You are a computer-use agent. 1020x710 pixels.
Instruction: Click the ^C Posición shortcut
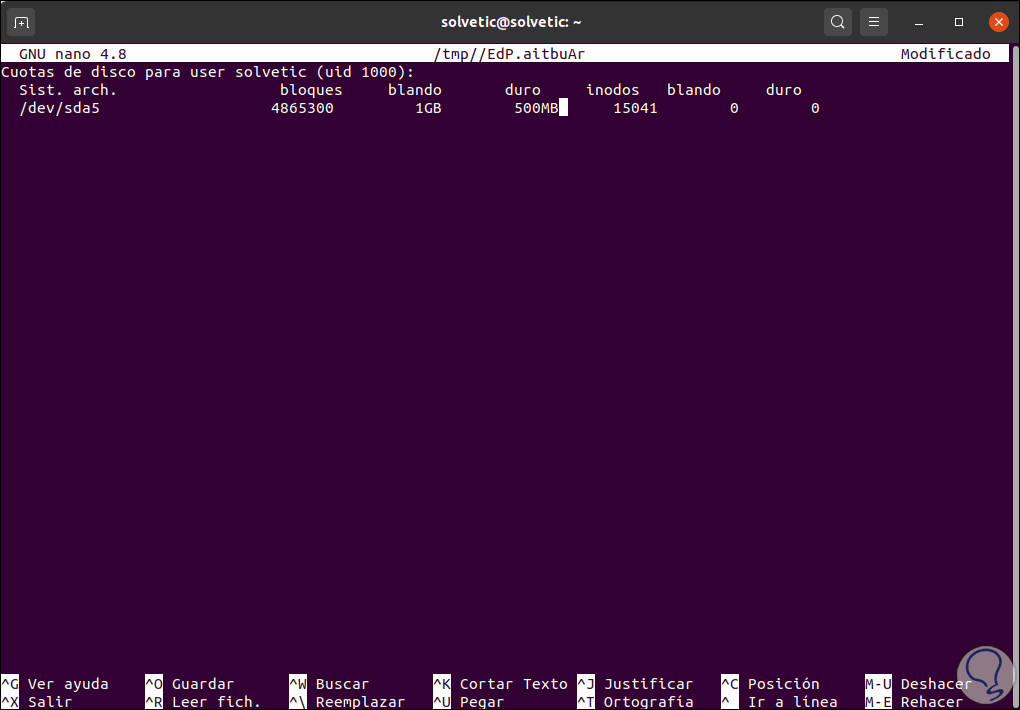pyautogui.click(x=770, y=684)
